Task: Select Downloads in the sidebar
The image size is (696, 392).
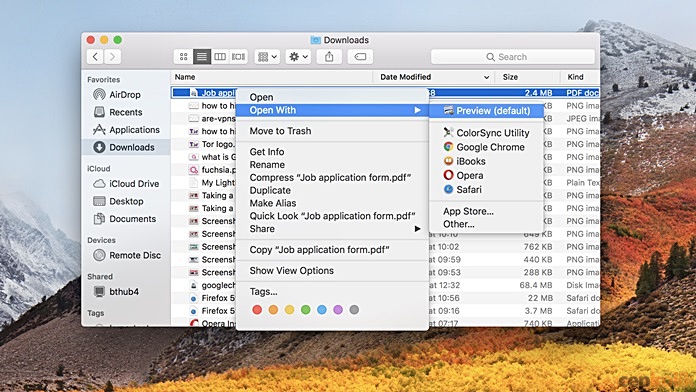Action: click(x=126, y=147)
